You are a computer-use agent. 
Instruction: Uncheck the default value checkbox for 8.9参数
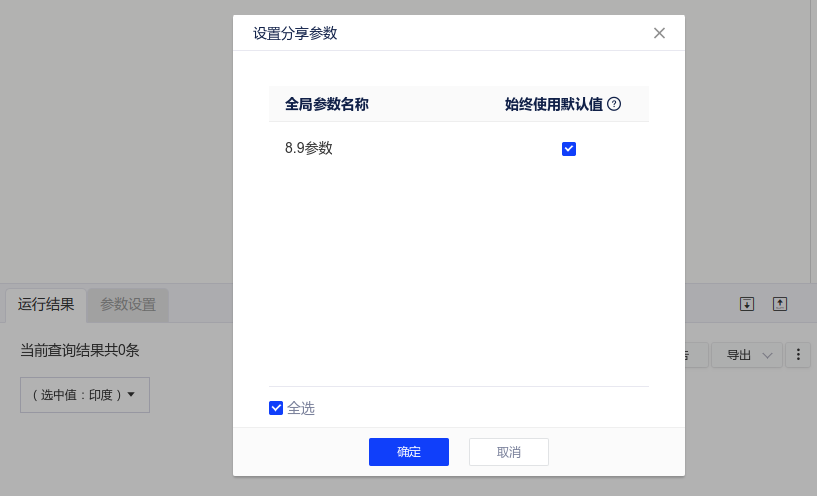click(x=569, y=149)
